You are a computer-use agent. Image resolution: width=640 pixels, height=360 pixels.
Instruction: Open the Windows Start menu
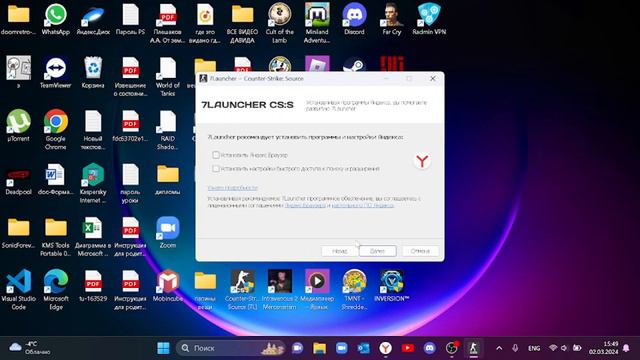click(x=163, y=348)
